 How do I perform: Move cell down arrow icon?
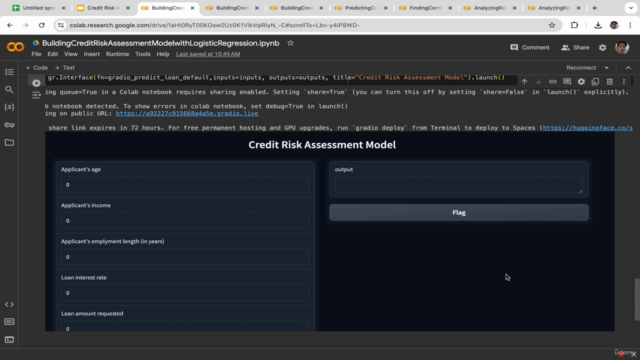tap(538, 82)
